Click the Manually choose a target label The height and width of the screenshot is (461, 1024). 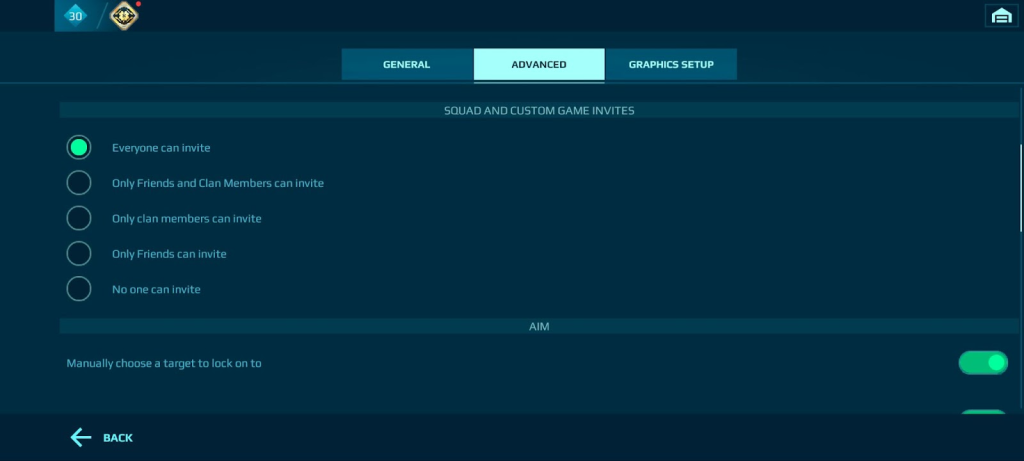coord(164,363)
